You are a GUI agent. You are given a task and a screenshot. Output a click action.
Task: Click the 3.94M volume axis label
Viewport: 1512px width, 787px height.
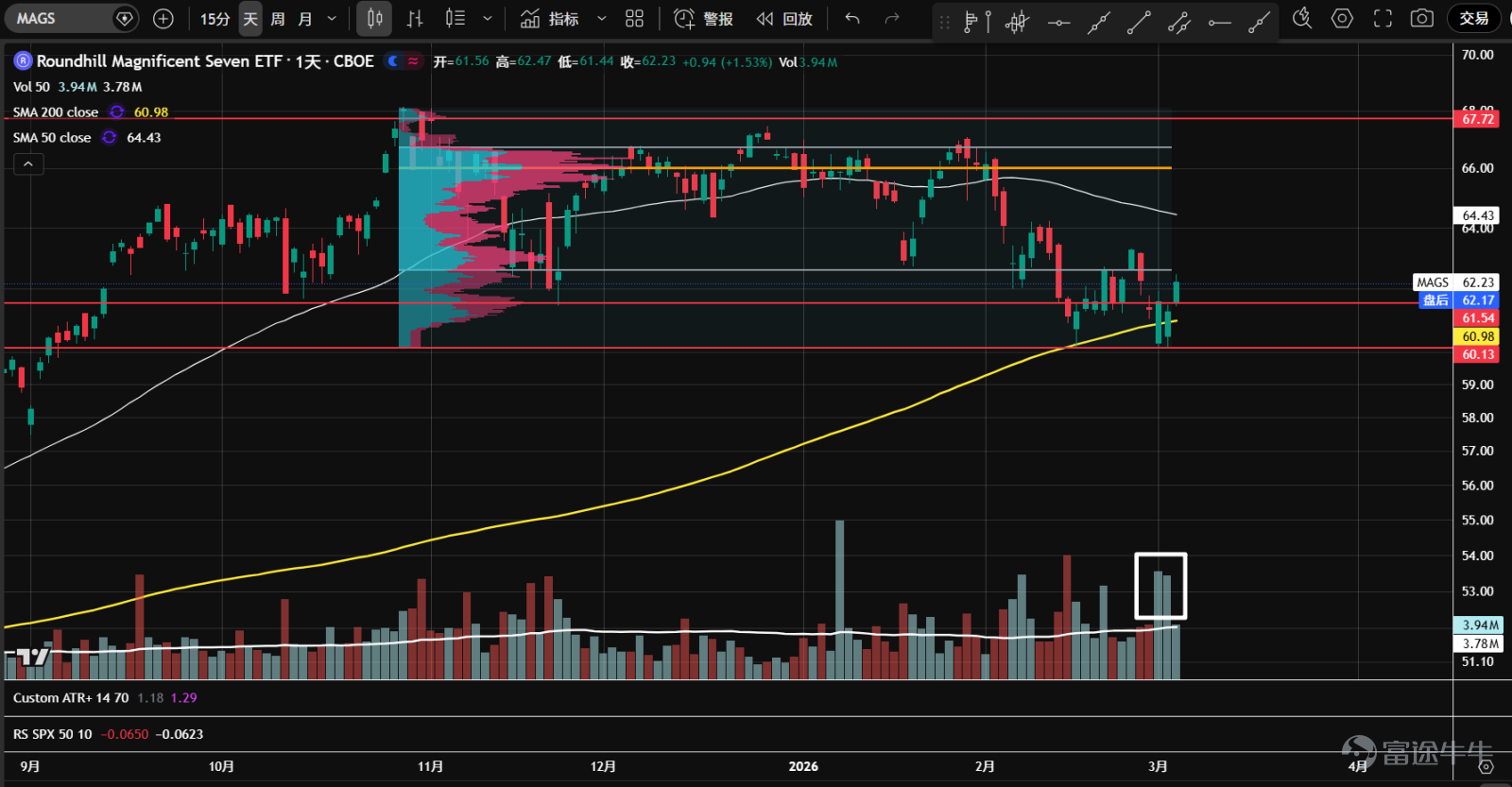1480,625
